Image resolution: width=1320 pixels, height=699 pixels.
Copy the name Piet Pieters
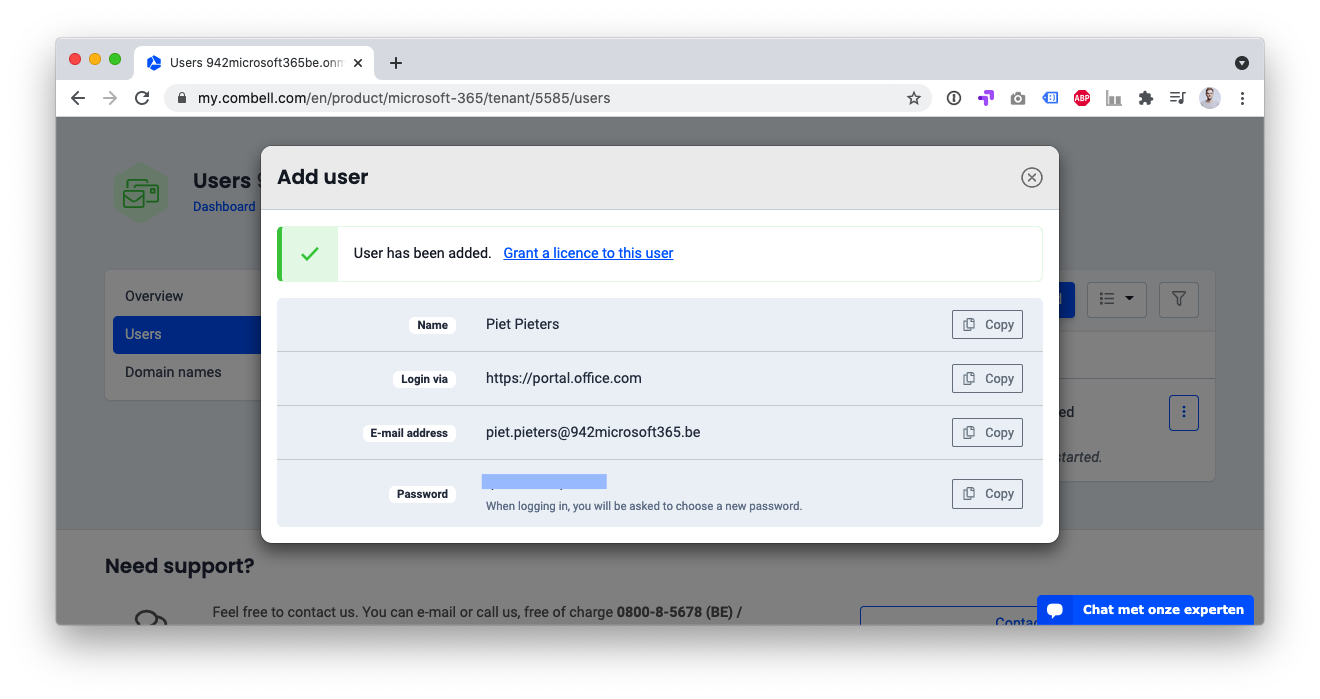[987, 325]
